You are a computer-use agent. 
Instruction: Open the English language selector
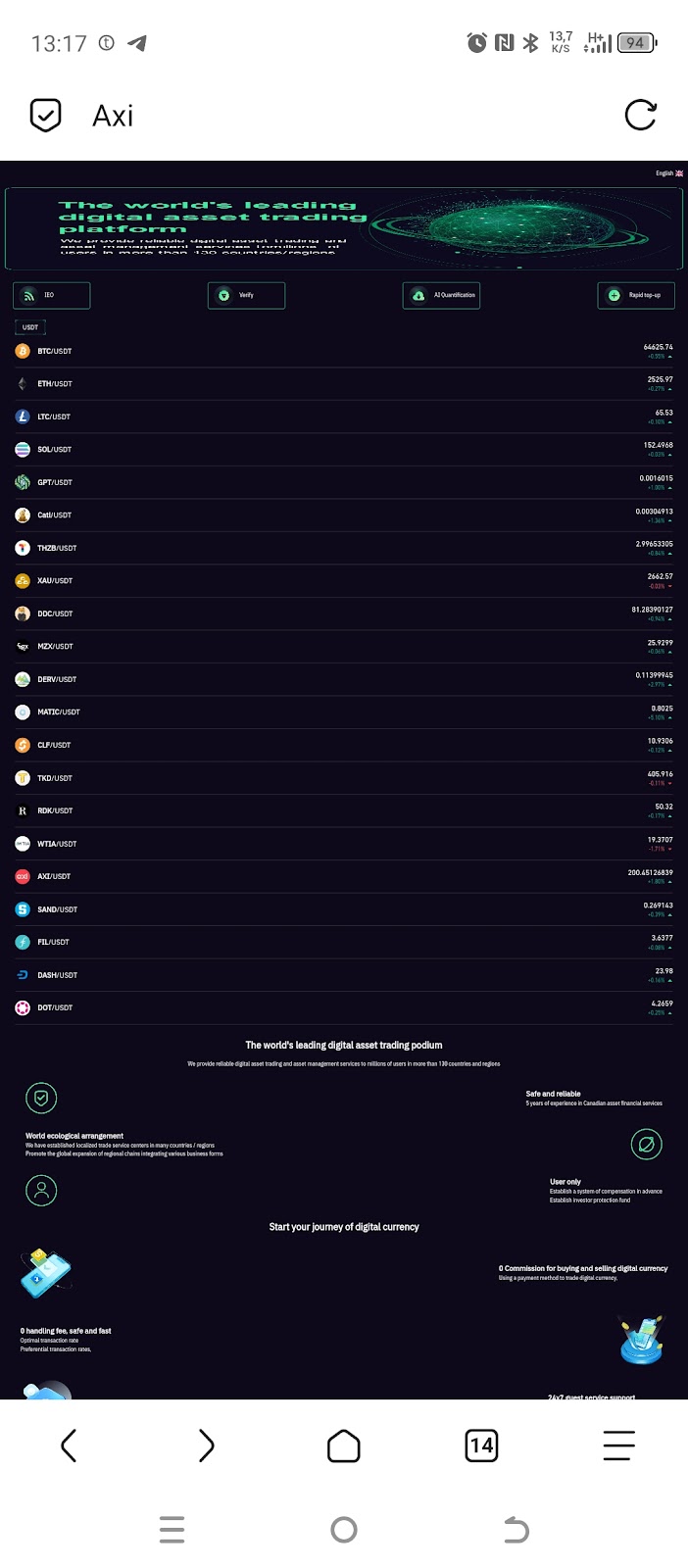point(669,173)
